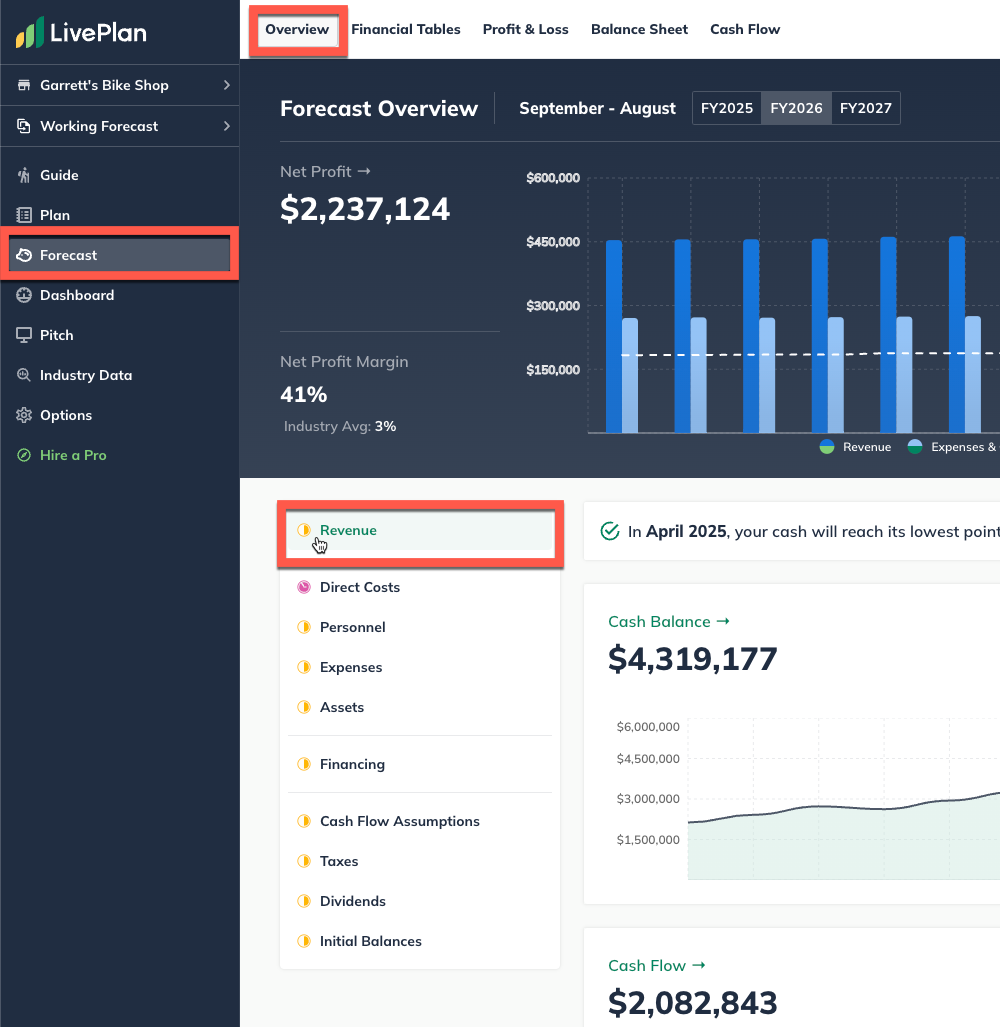Click the presentation screen icon beside Pitch

point(24,335)
